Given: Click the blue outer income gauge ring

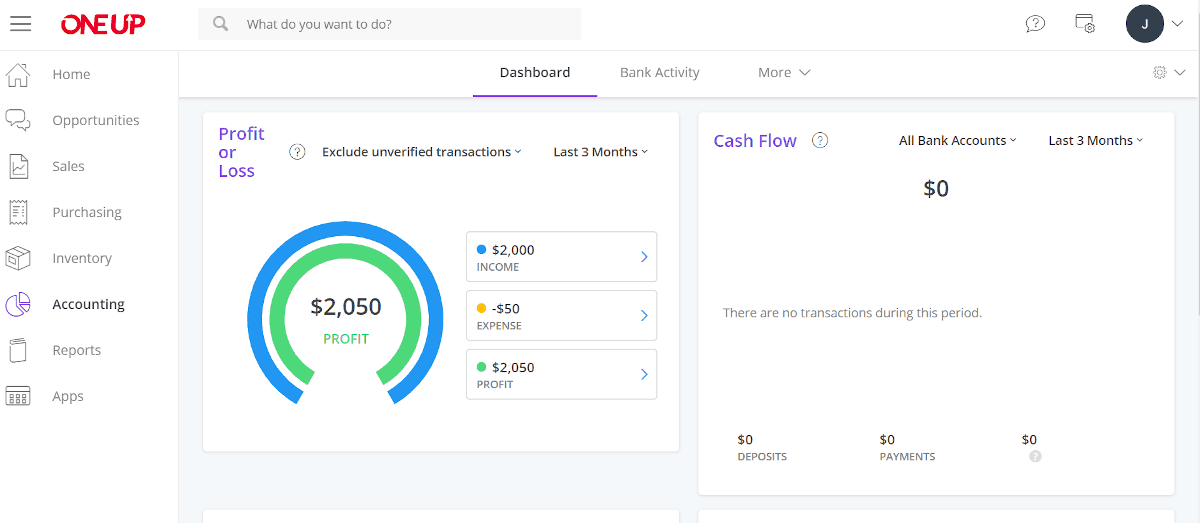Looking at the screenshot, I should point(345,228).
